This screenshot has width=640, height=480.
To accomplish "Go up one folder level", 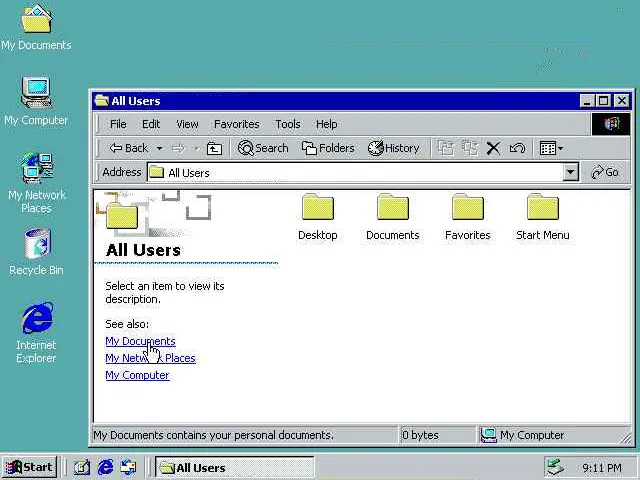I will point(214,148).
